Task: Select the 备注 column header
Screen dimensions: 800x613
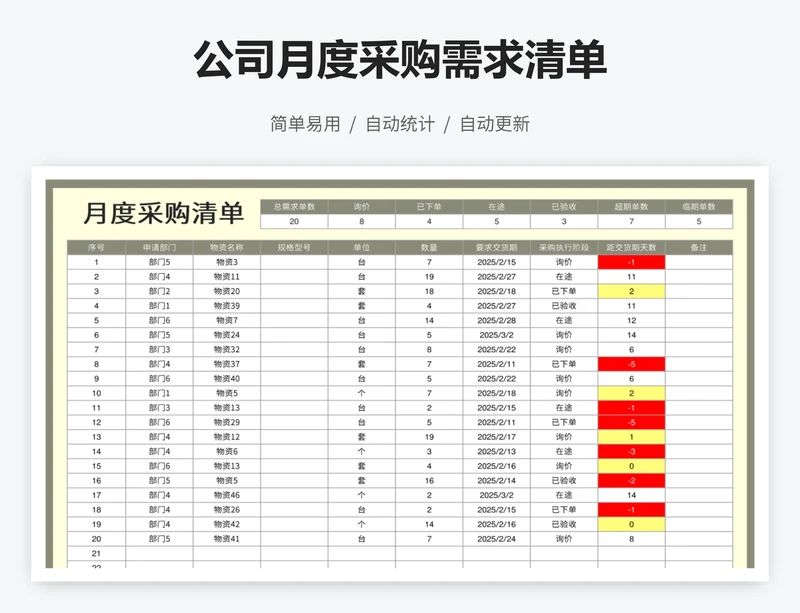Action: pos(699,248)
